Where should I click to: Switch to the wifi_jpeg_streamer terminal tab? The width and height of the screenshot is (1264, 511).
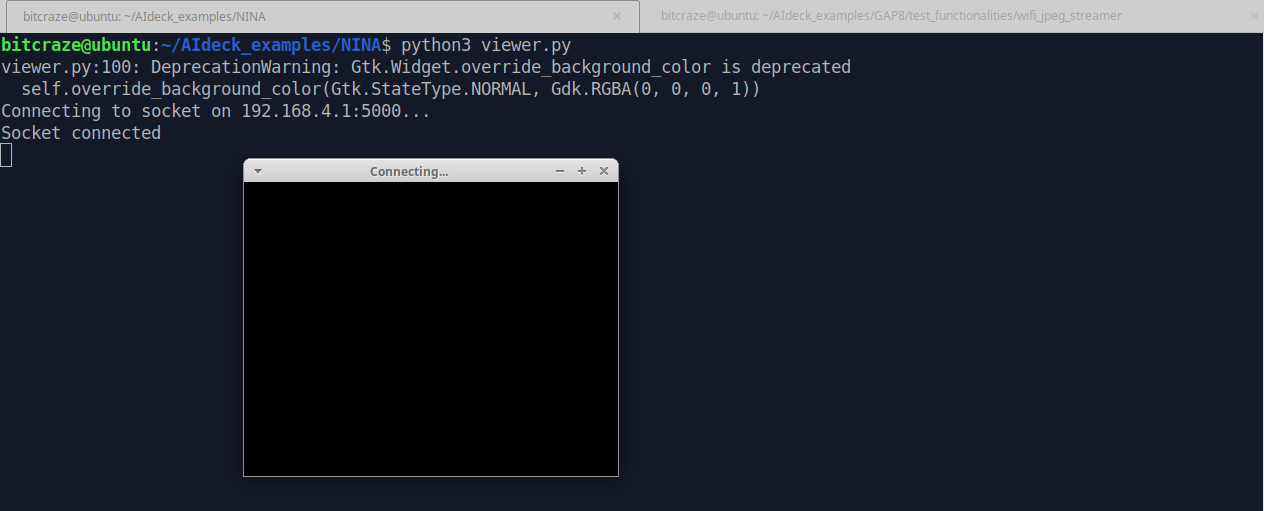click(x=890, y=16)
